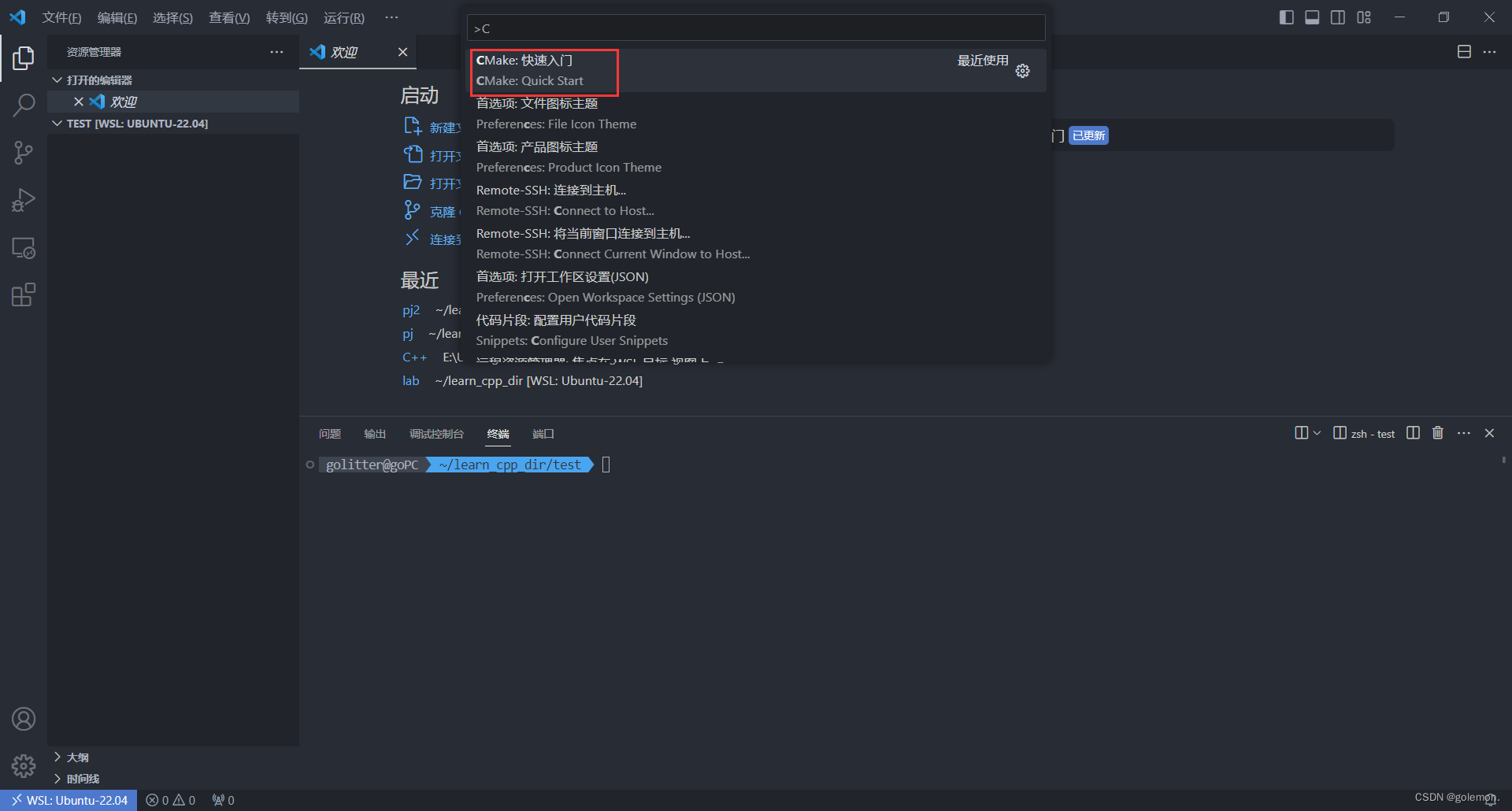1512x811 pixels.
Task: Open errors and warnings status item
Action: (170, 800)
